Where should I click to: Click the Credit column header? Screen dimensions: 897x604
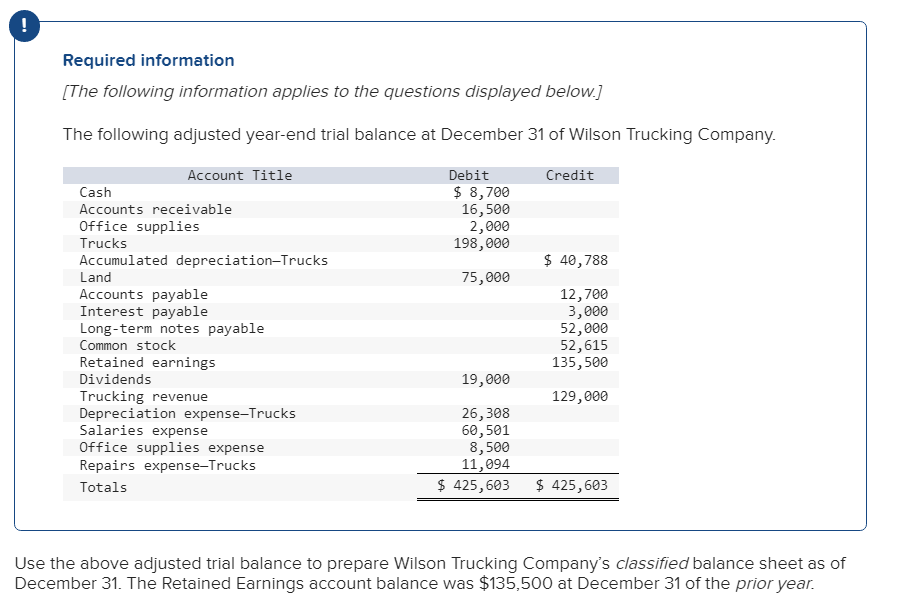569,175
